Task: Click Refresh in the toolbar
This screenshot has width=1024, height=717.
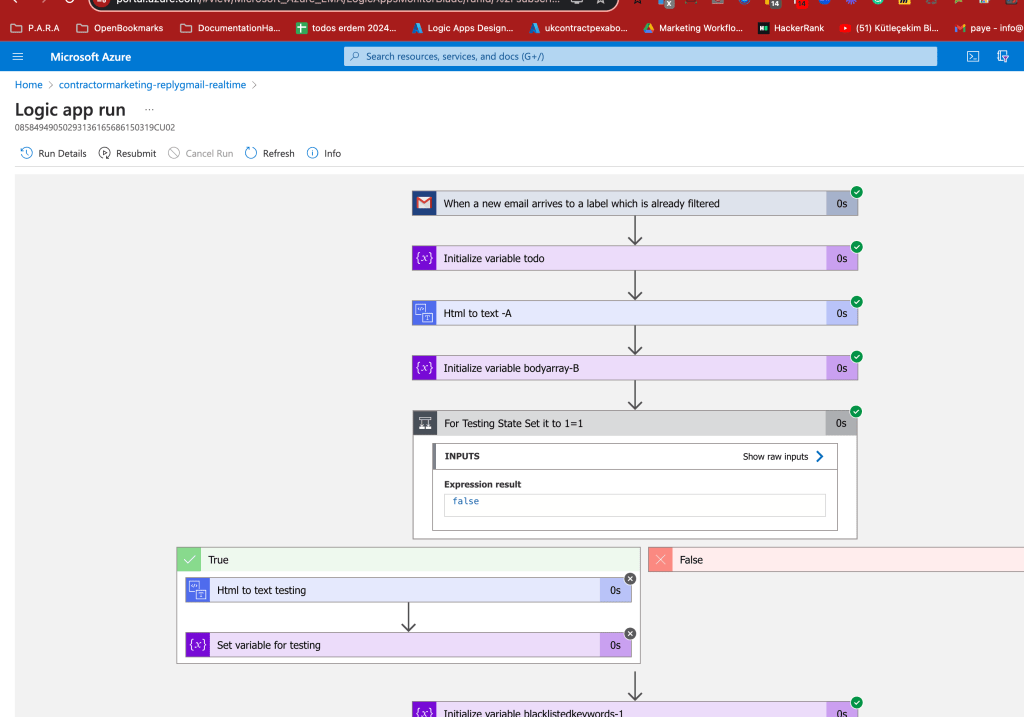Action: [270, 153]
